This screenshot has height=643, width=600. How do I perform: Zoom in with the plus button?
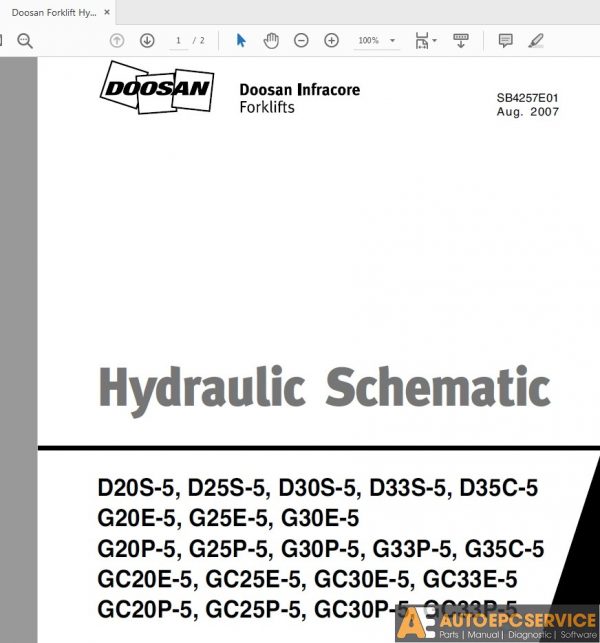(x=331, y=41)
